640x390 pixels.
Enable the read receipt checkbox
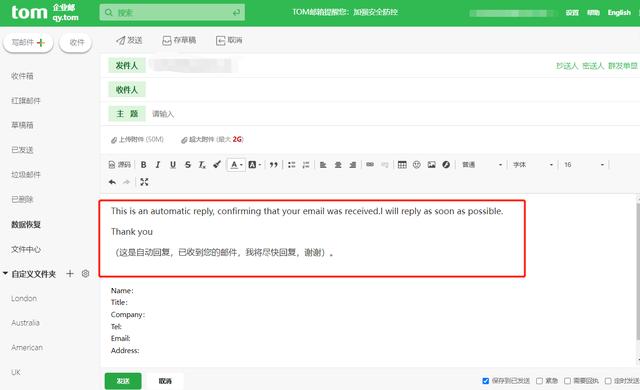567,381
